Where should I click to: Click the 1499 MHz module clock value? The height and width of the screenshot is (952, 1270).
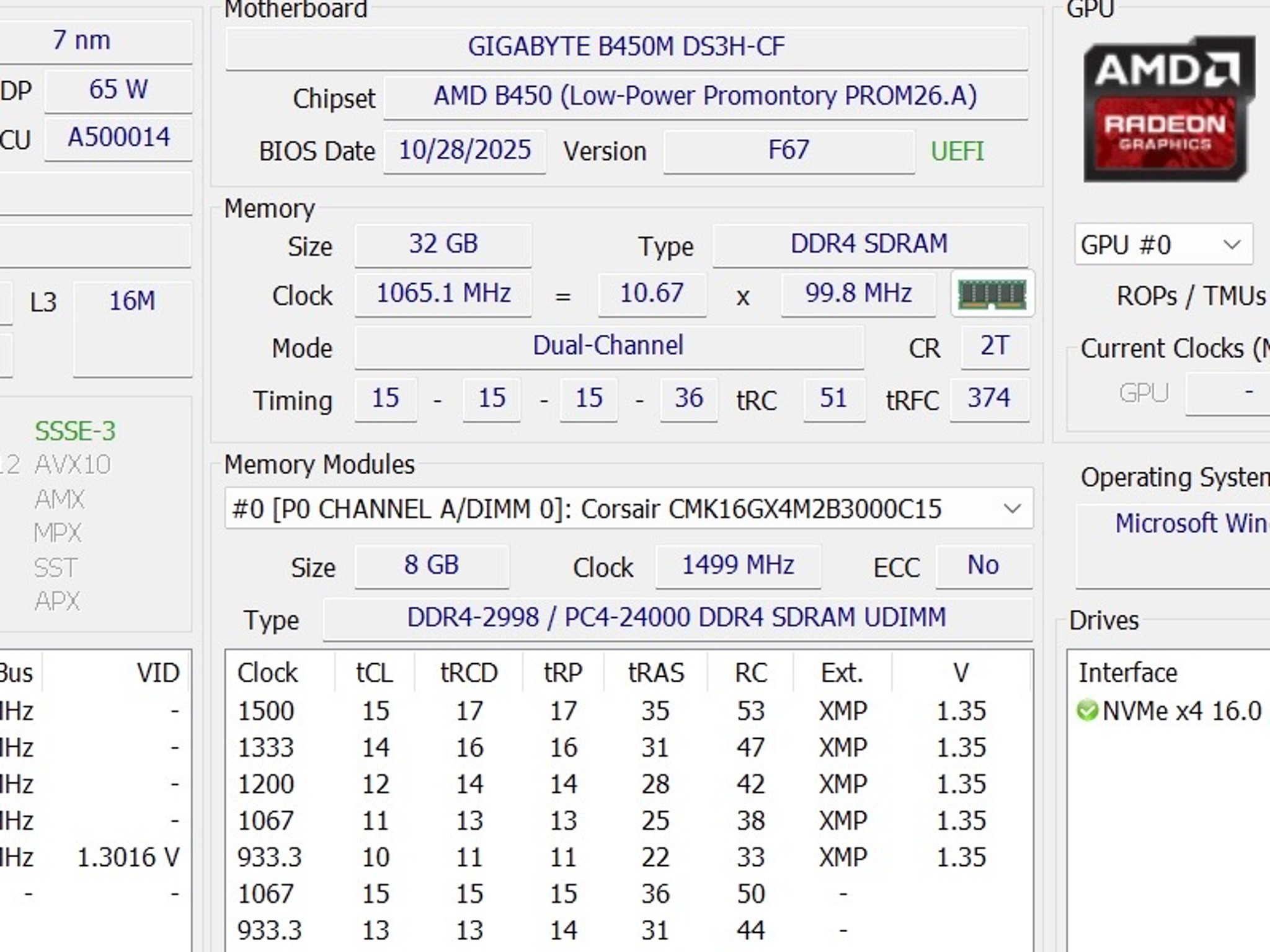tap(738, 566)
